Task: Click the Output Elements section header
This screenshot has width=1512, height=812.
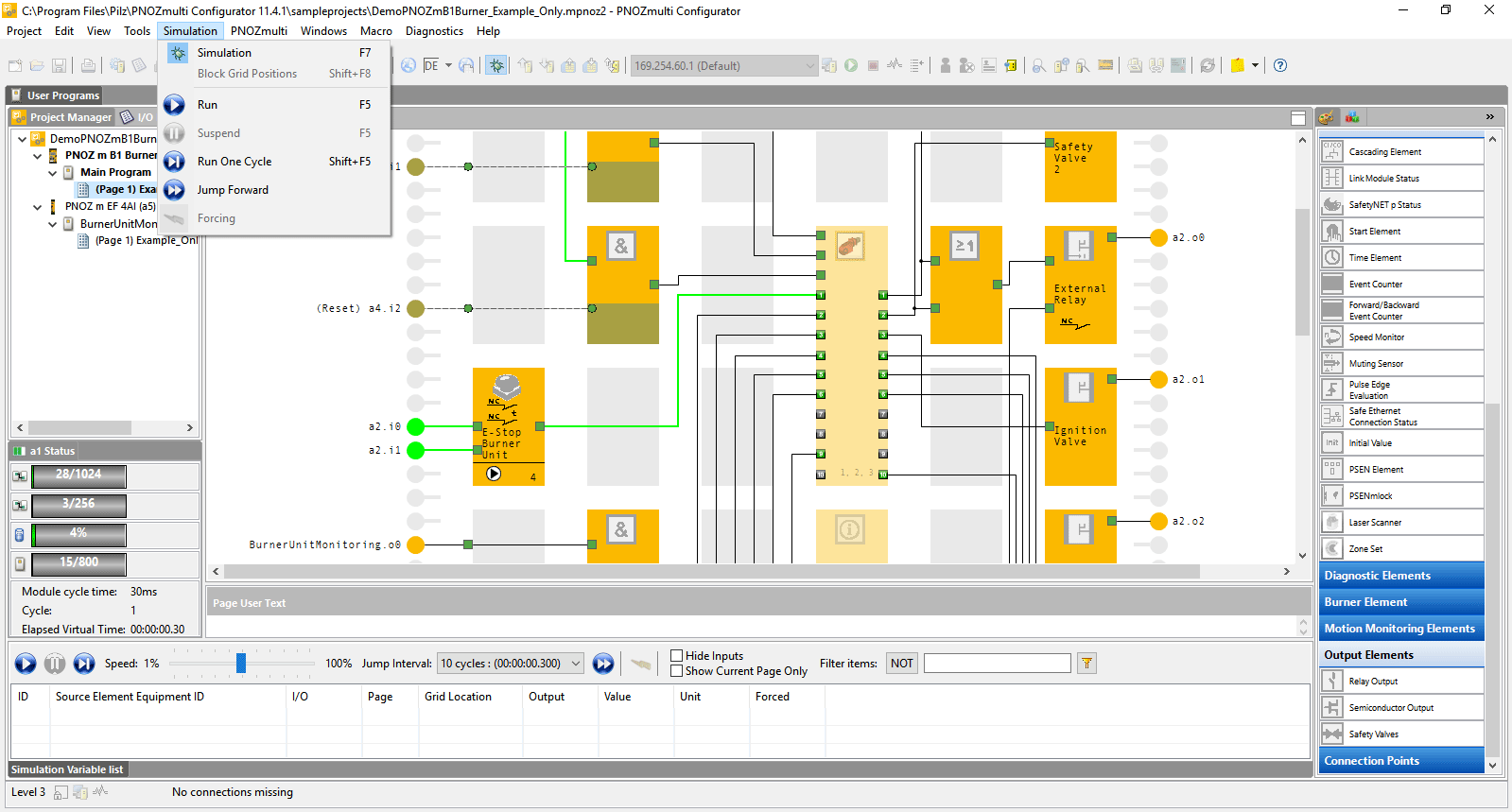Action: tap(1401, 655)
